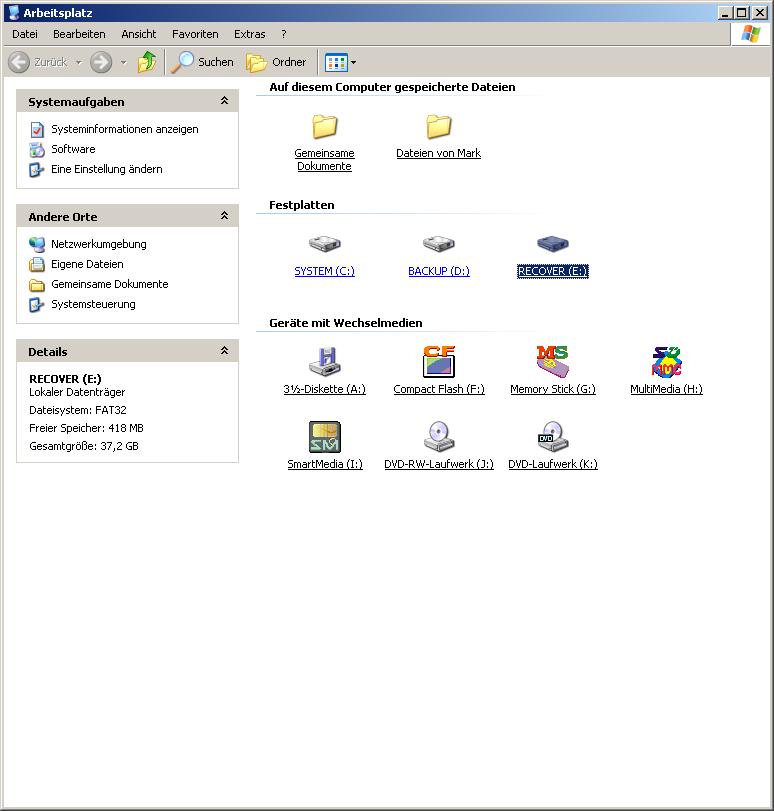Screen dimensions: 774x811
Task: Select the BACKUP (D:) hard drive icon
Action: click(438, 243)
